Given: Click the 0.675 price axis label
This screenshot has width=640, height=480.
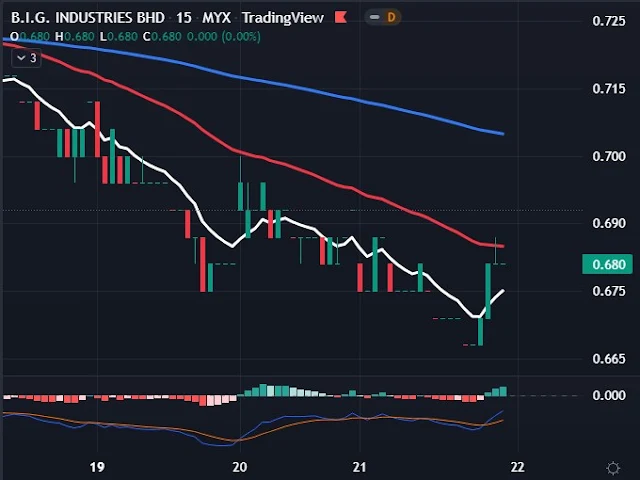Looking at the screenshot, I should click(609, 291).
